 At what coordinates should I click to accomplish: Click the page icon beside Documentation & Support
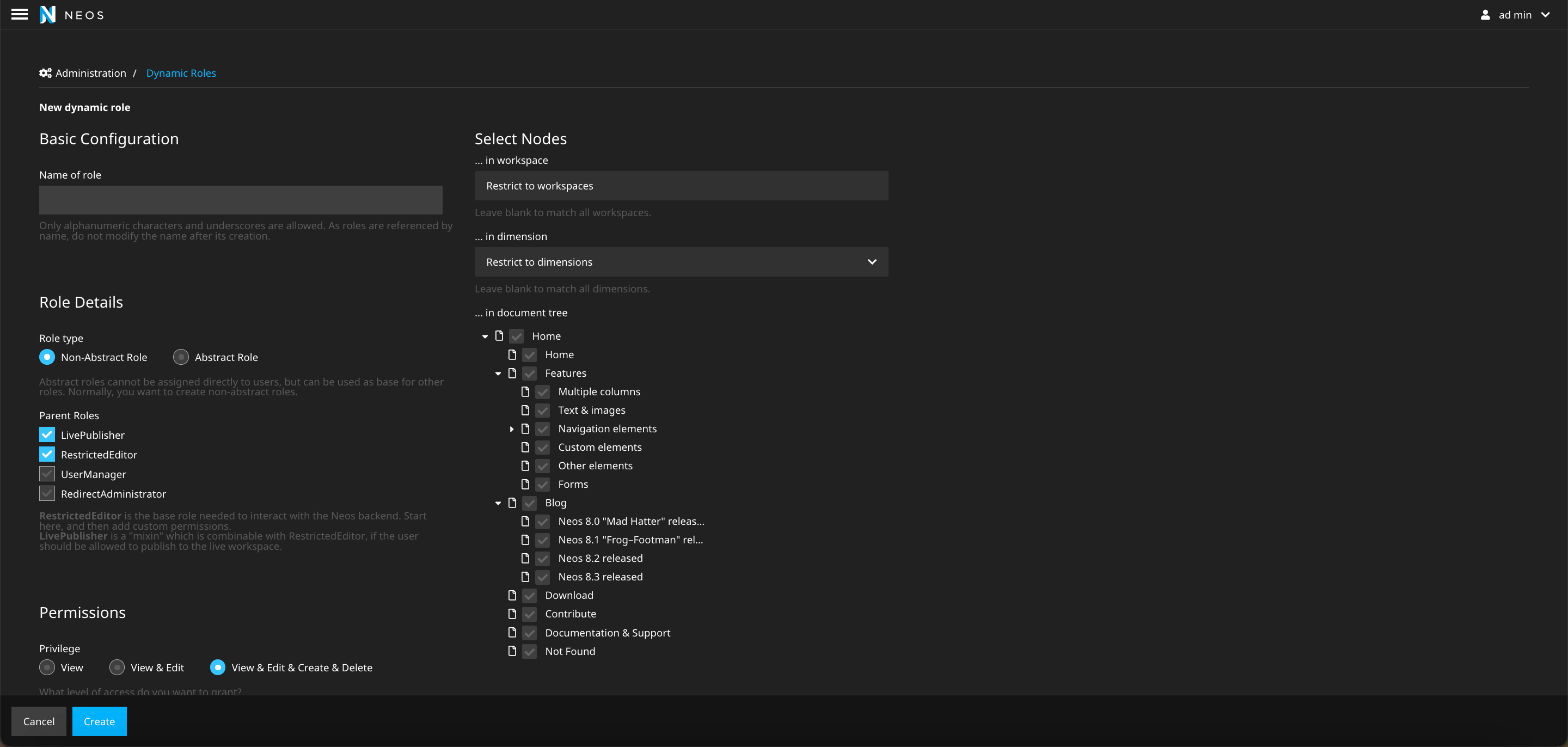pos(512,633)
